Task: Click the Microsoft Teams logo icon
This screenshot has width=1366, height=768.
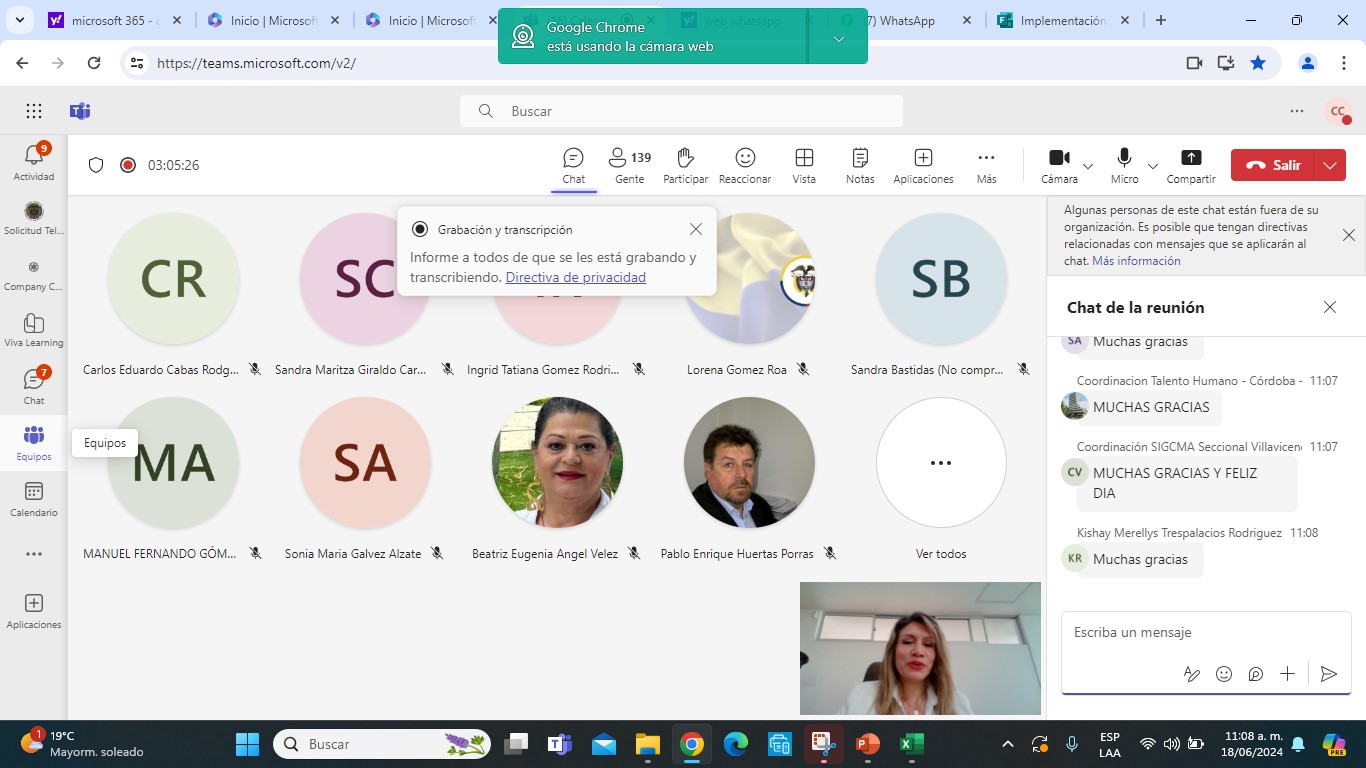Action: pos(80,111)
